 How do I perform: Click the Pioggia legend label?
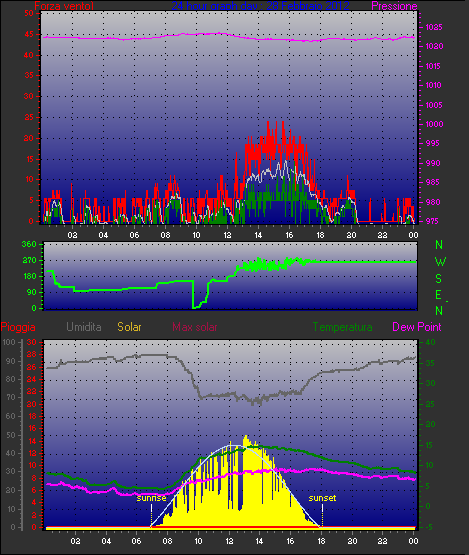click(x=18, y=327)
